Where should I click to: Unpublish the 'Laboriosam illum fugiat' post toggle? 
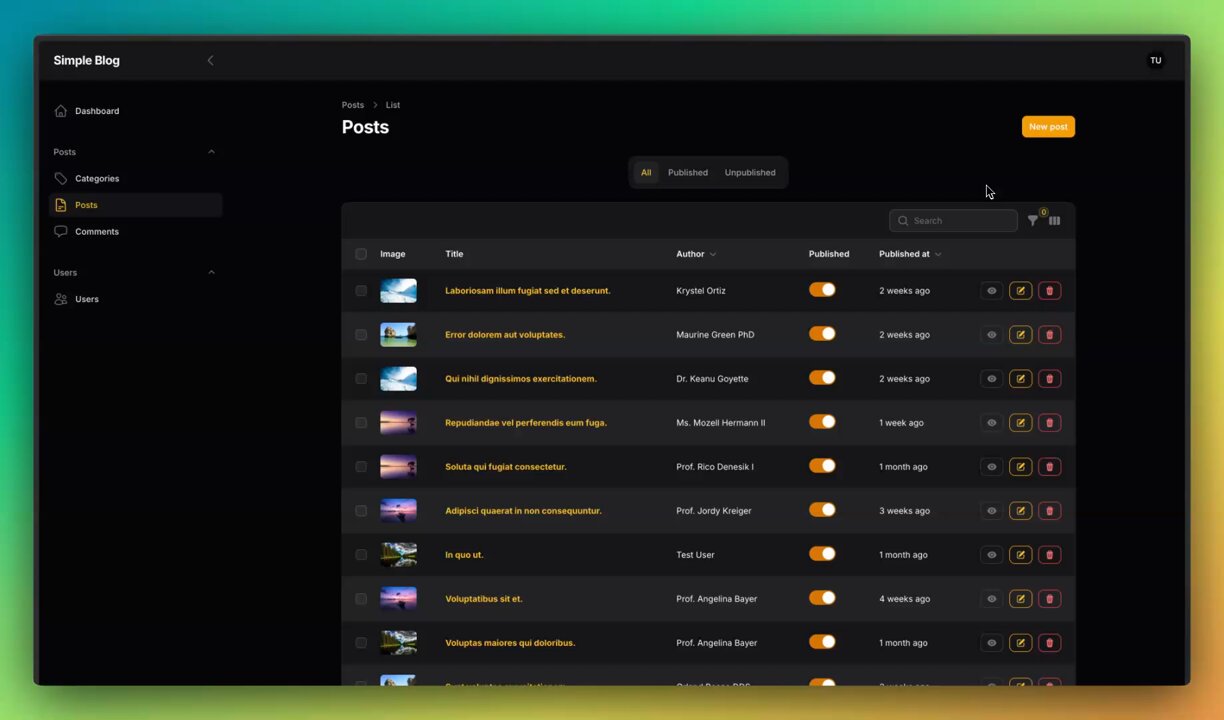822,290
